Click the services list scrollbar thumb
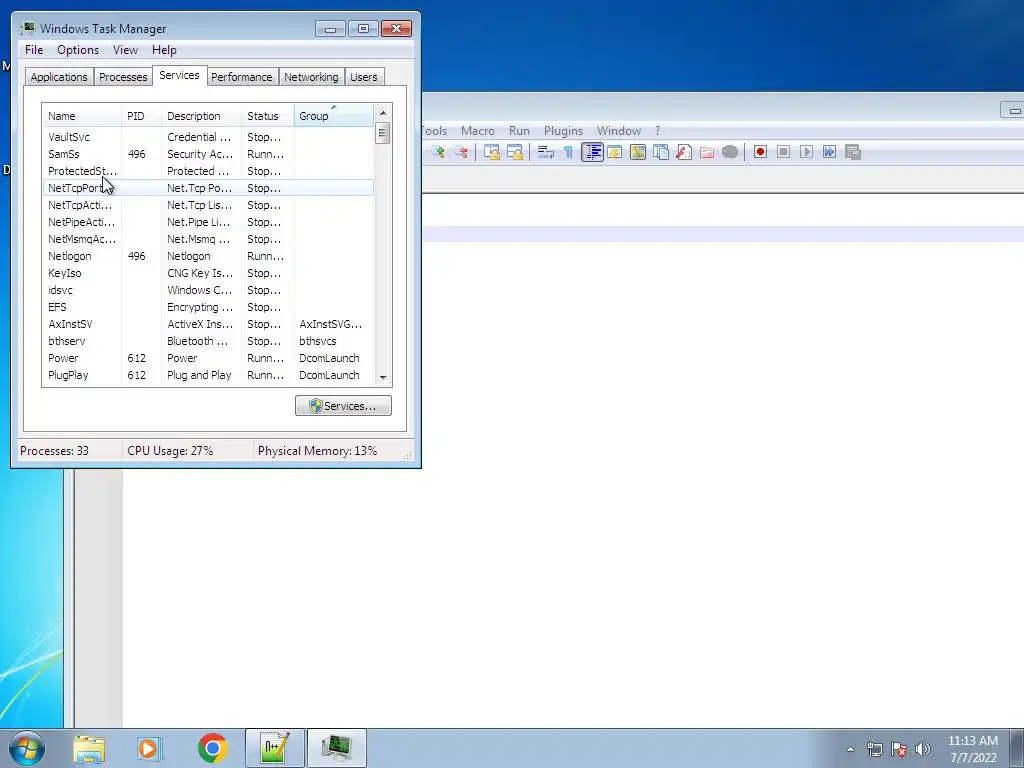 tap(383, 133)
